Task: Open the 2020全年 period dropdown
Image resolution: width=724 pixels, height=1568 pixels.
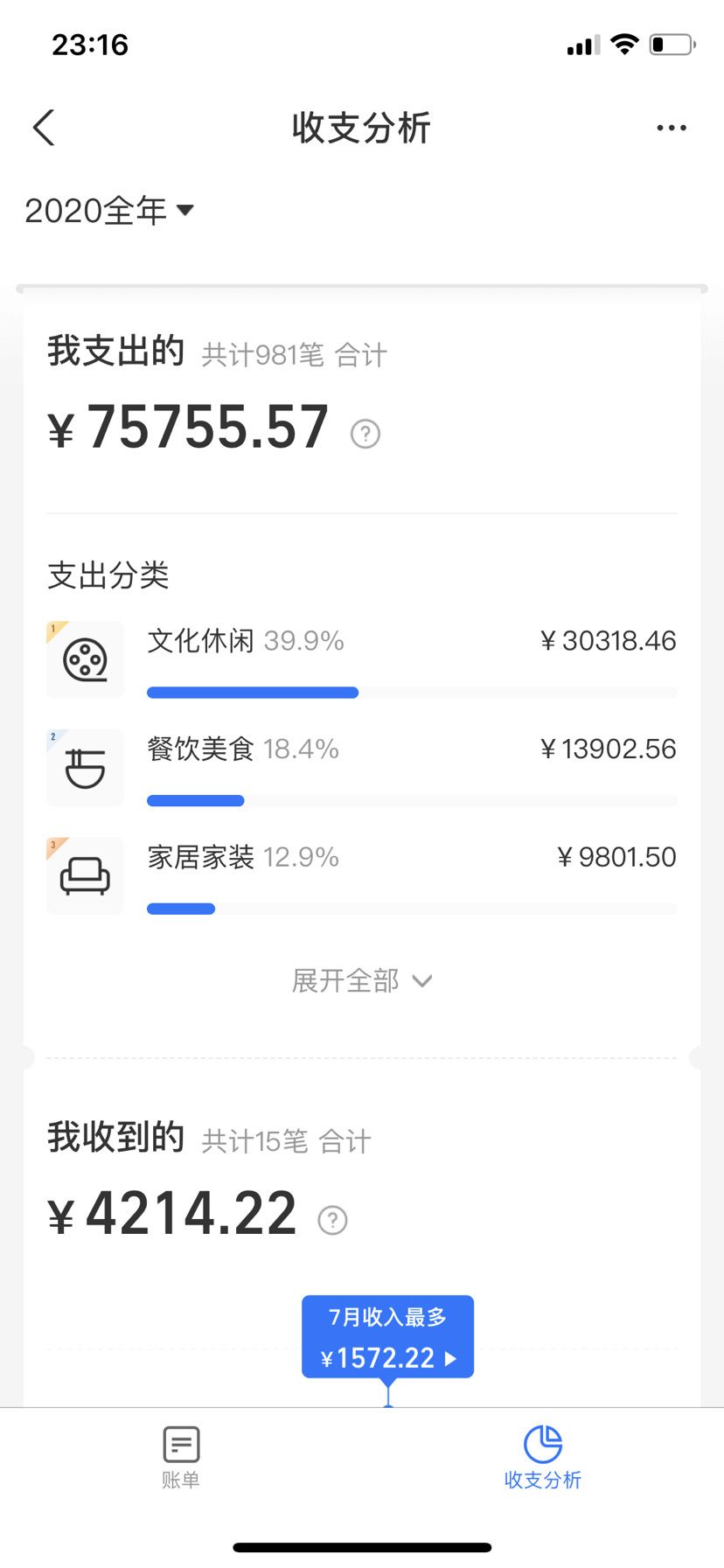Action: pos(108,211)
